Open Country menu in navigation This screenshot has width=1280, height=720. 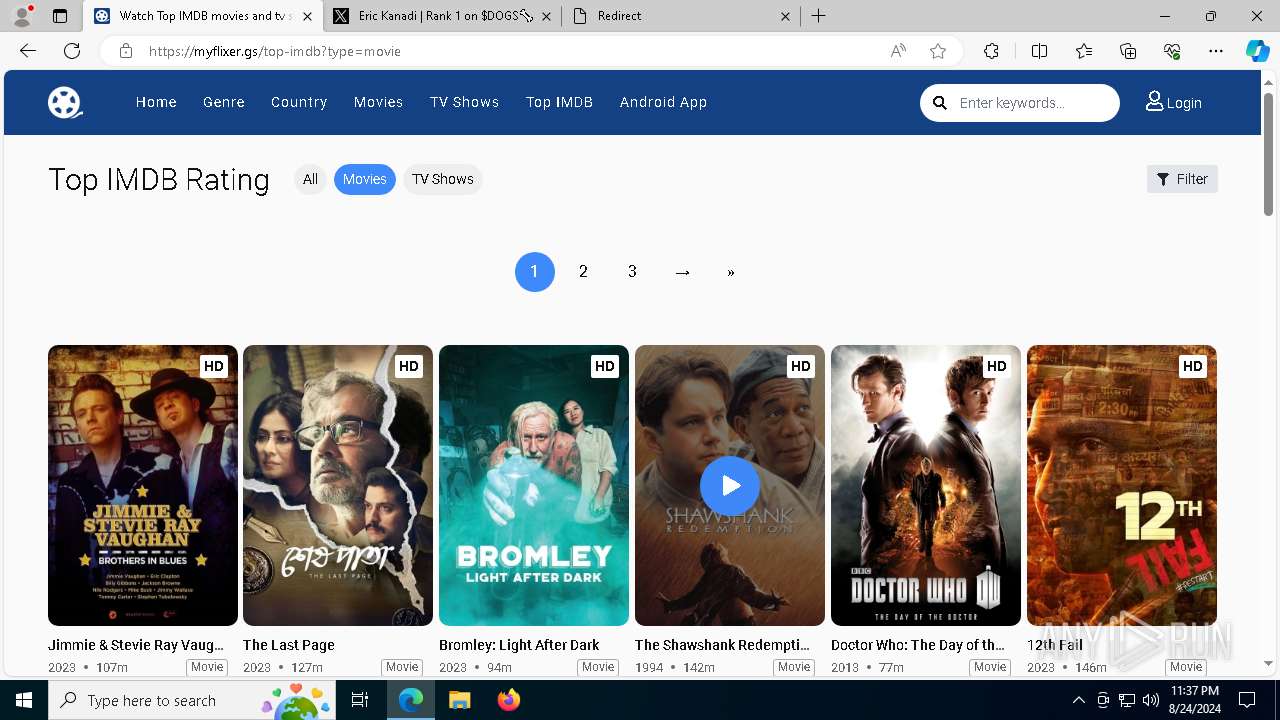point(299,102)
